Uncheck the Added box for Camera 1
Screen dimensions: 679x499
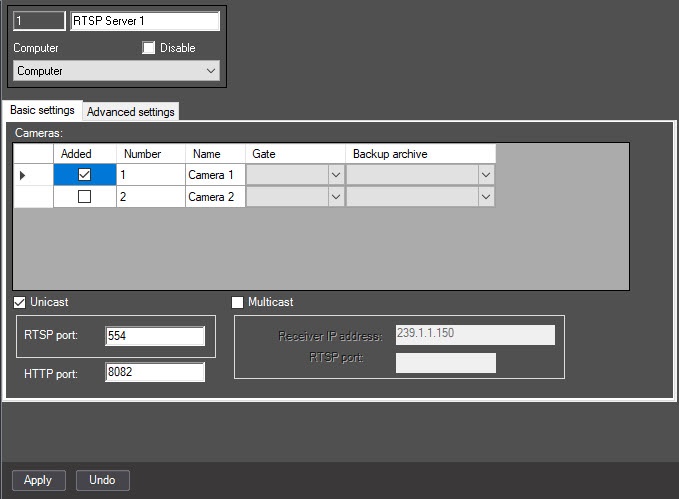84,175
